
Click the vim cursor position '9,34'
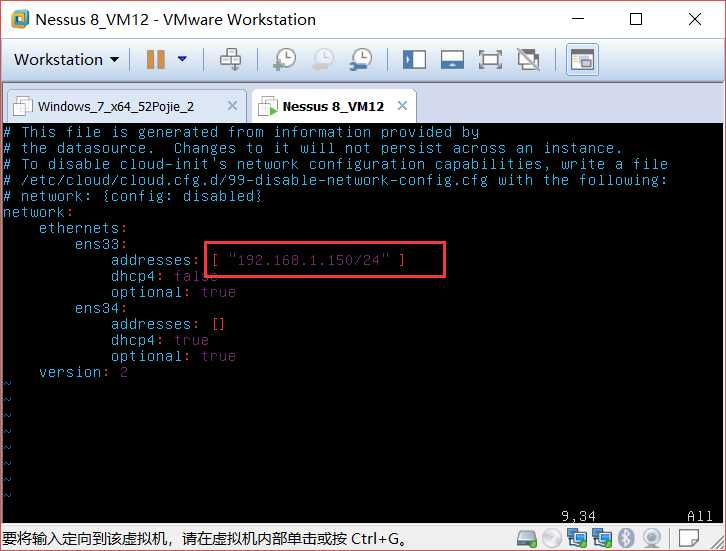pyautogui.click(x=578, y=516)
